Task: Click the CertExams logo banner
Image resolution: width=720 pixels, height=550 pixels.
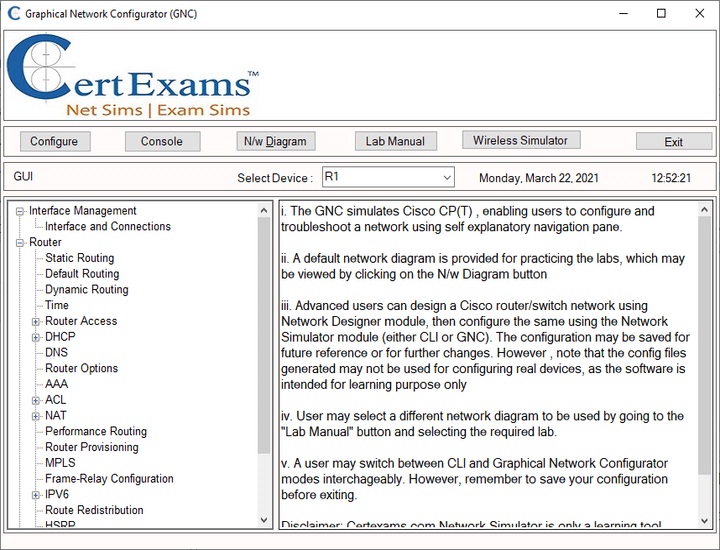Action: pyautogui.click(x=133, y=76)
